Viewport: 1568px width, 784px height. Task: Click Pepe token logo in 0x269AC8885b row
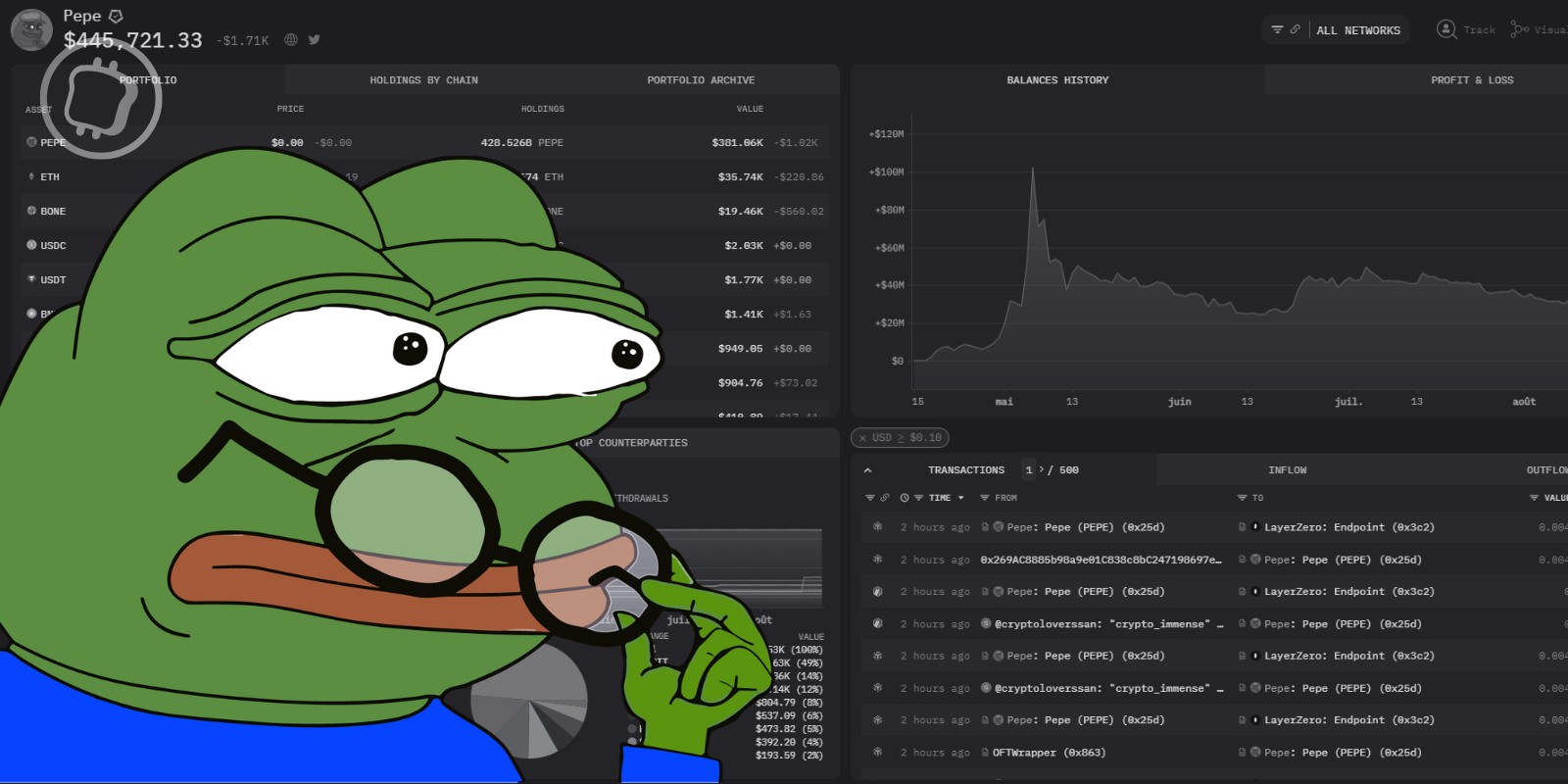[x=1255, y=560]
